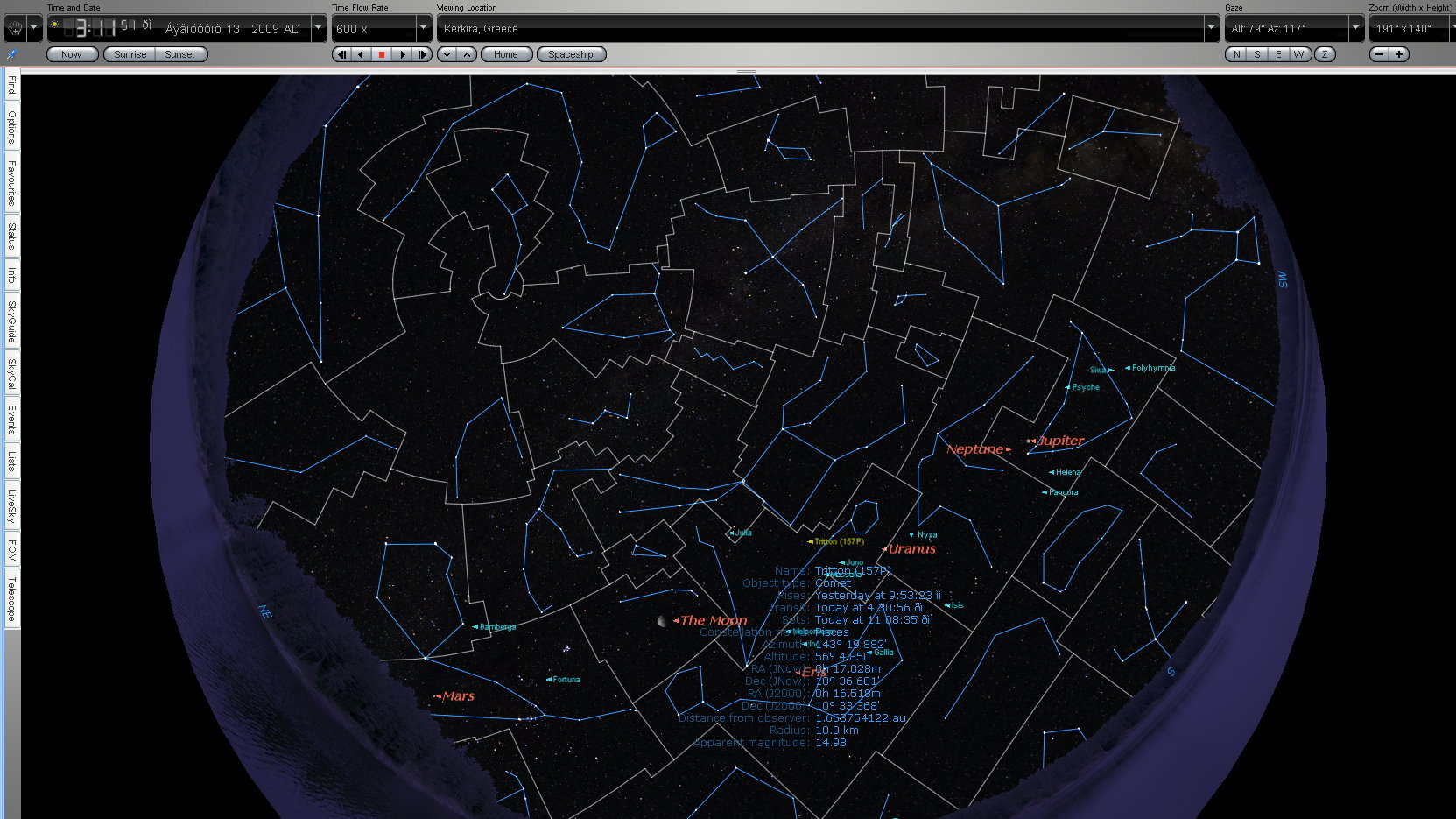Select the Fortuna asteroid label
Viewport: 1456px width, 819px height.
[566, 680]
